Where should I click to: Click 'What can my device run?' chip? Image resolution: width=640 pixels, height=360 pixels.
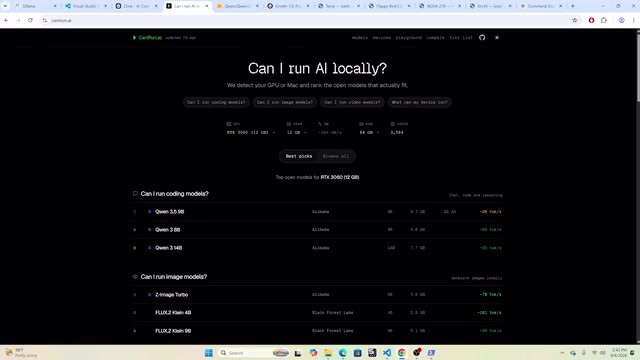[x=419, y=102]
